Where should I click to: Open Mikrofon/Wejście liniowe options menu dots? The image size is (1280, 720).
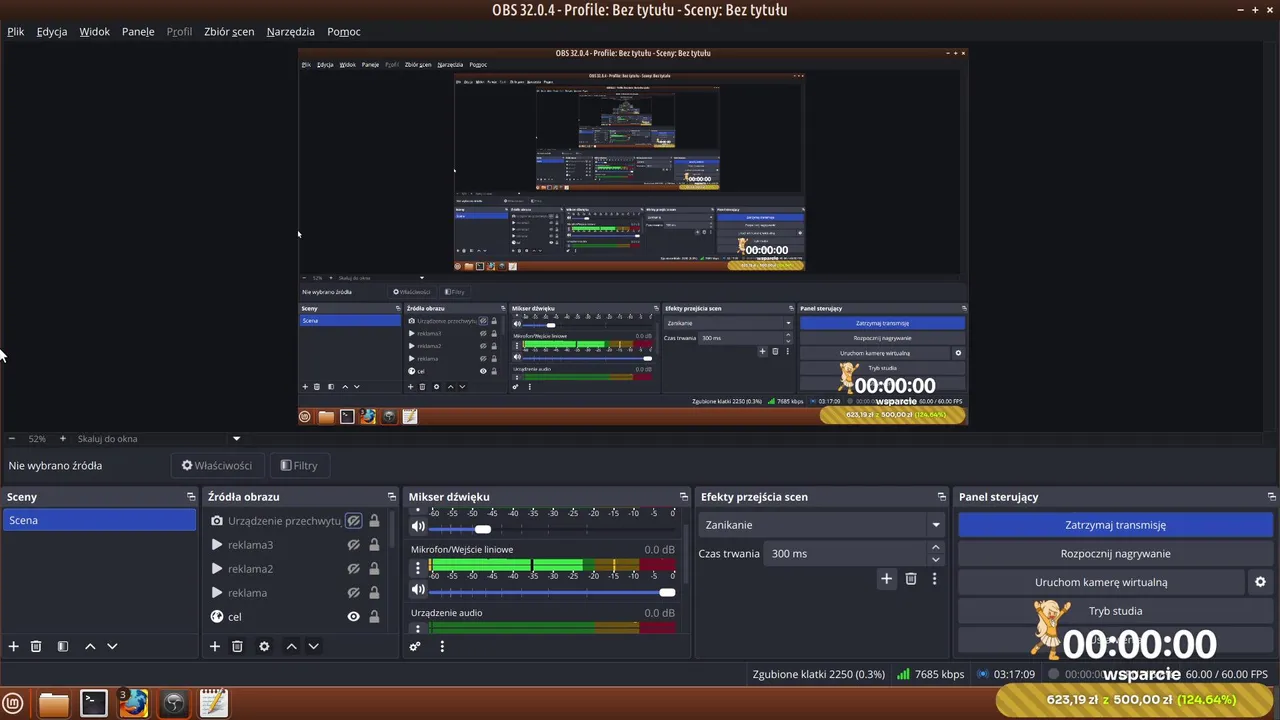(418, 567)
